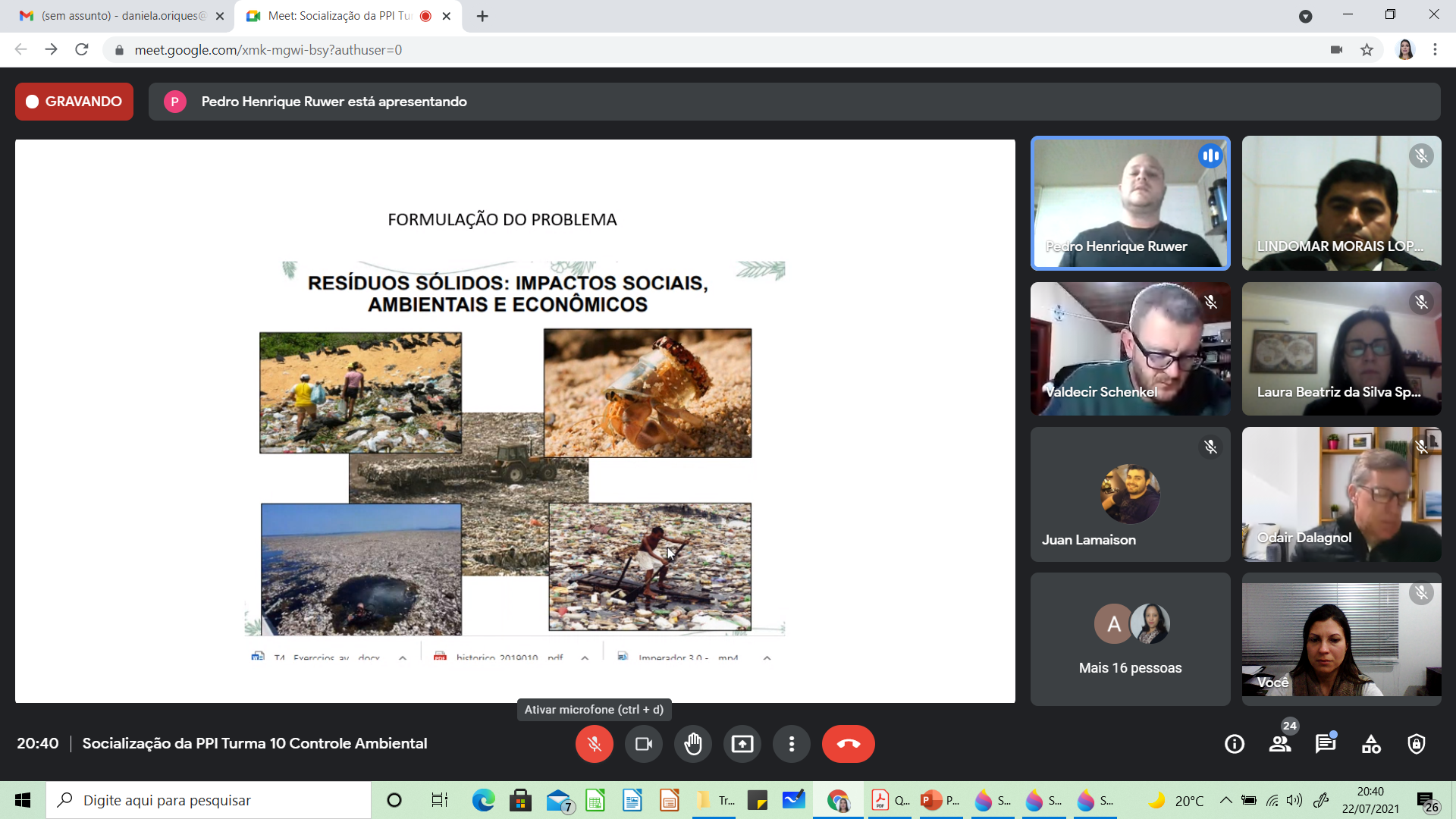The height and width of the screenshot is (819, 1456).
Task: Open host controls shield icon
Action: tap(1416, 744)
